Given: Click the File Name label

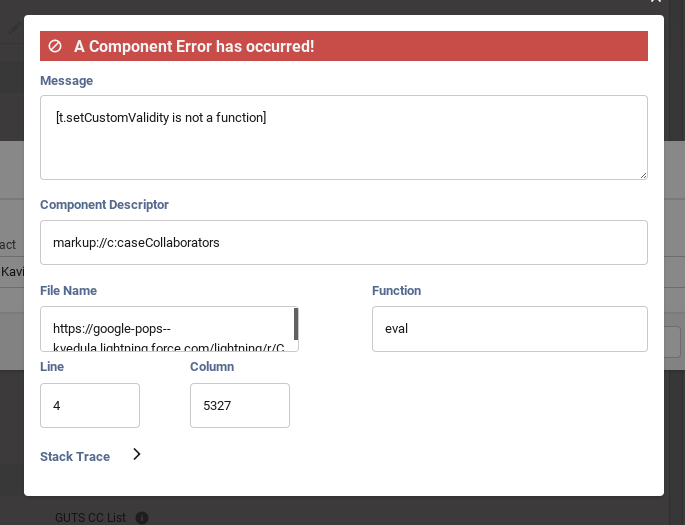Looking at the screenshot, I should tap(68, 290).
